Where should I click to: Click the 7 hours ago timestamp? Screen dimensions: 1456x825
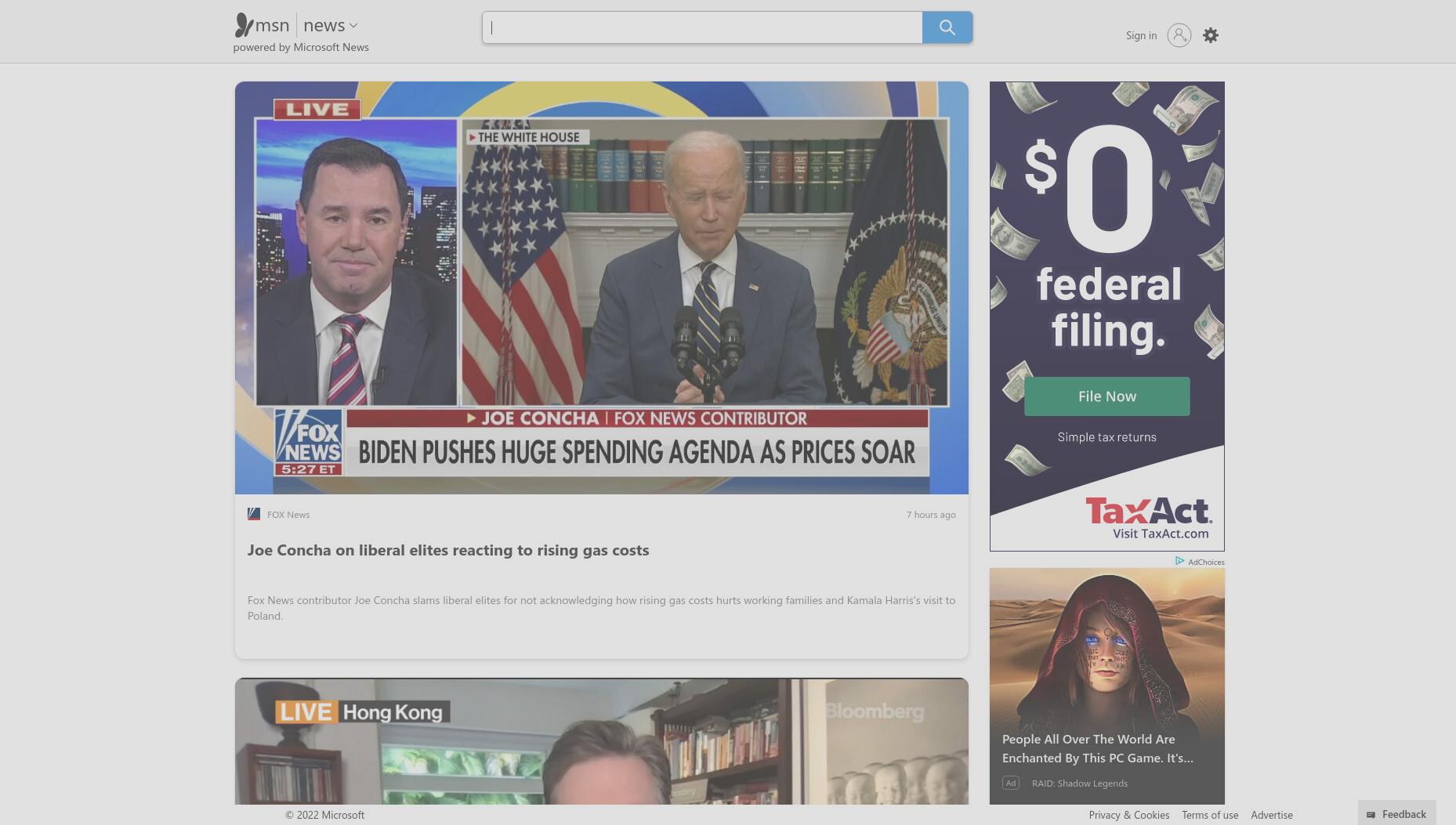931,515
